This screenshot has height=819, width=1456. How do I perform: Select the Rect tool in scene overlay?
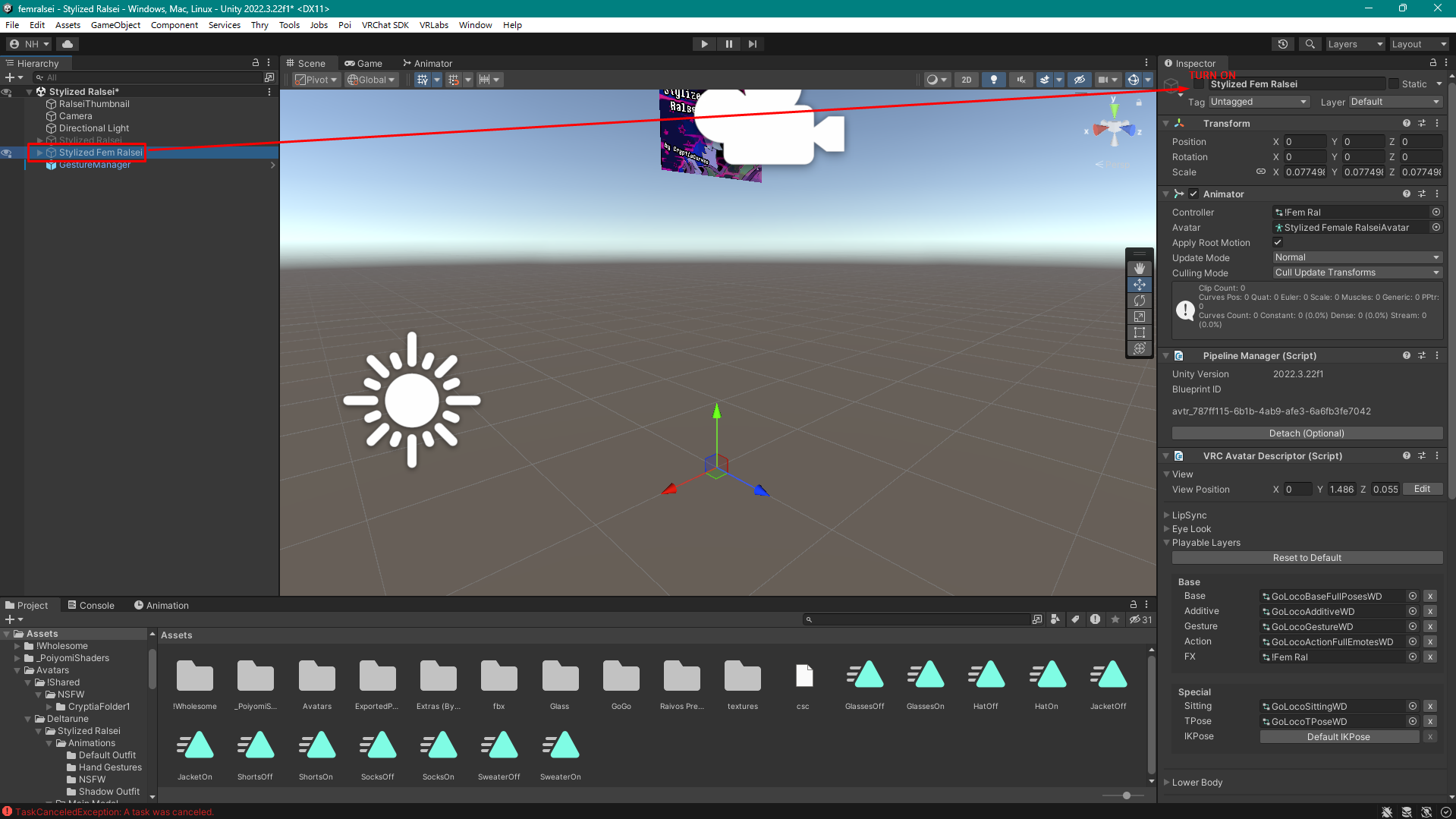pyautogui.click(x=1139, y=332)
